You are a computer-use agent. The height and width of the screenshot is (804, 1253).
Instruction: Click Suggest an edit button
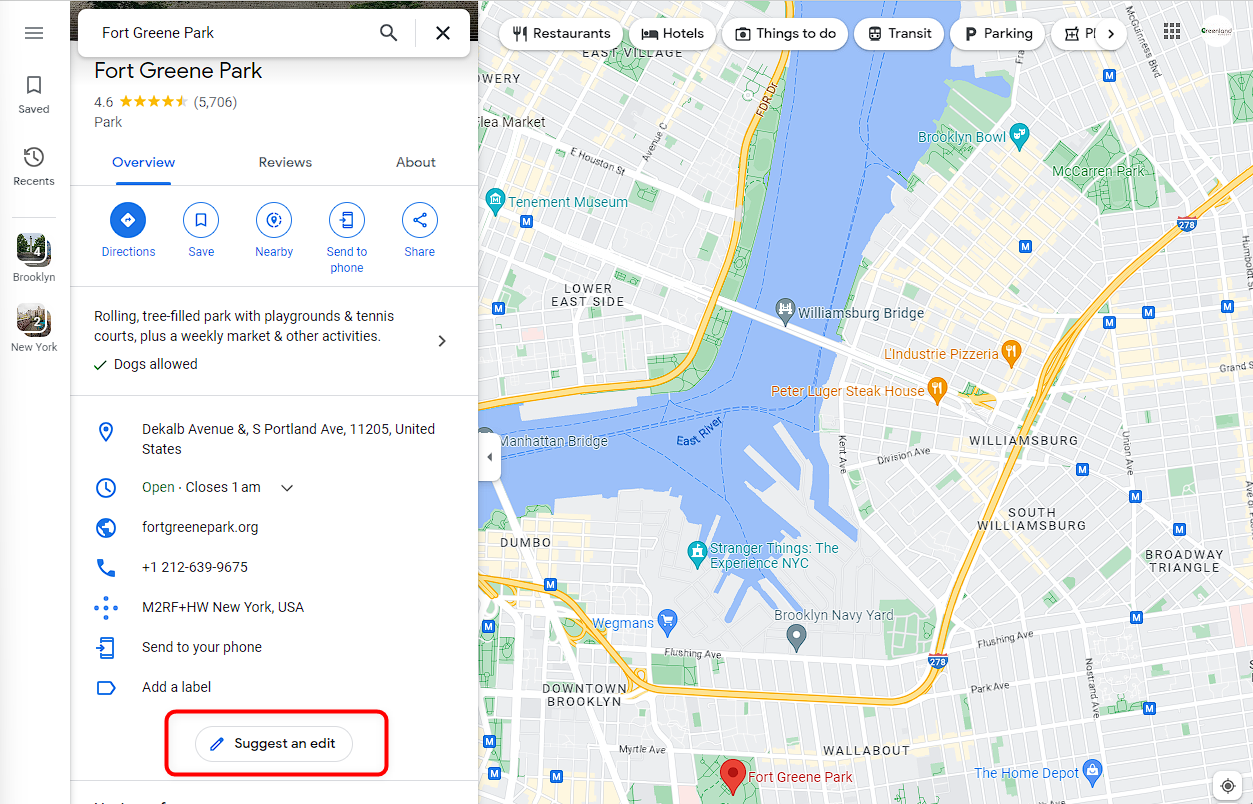tap(274, 744)
